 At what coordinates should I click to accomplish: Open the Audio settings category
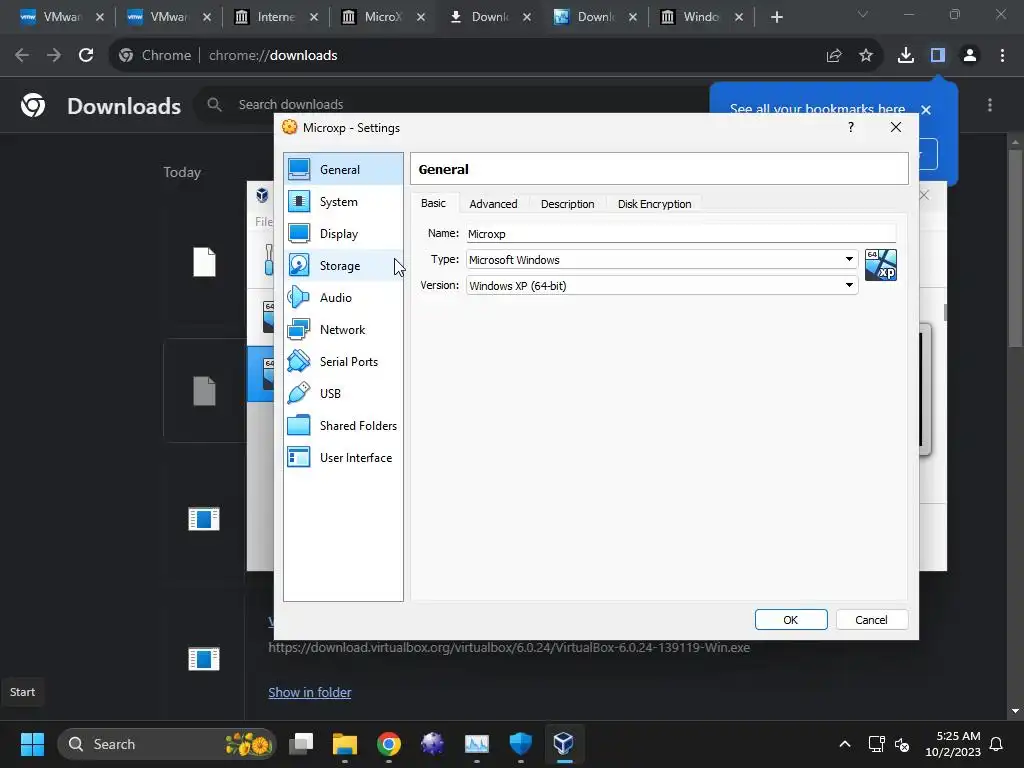pyautogui.click(x=344, y=298)
